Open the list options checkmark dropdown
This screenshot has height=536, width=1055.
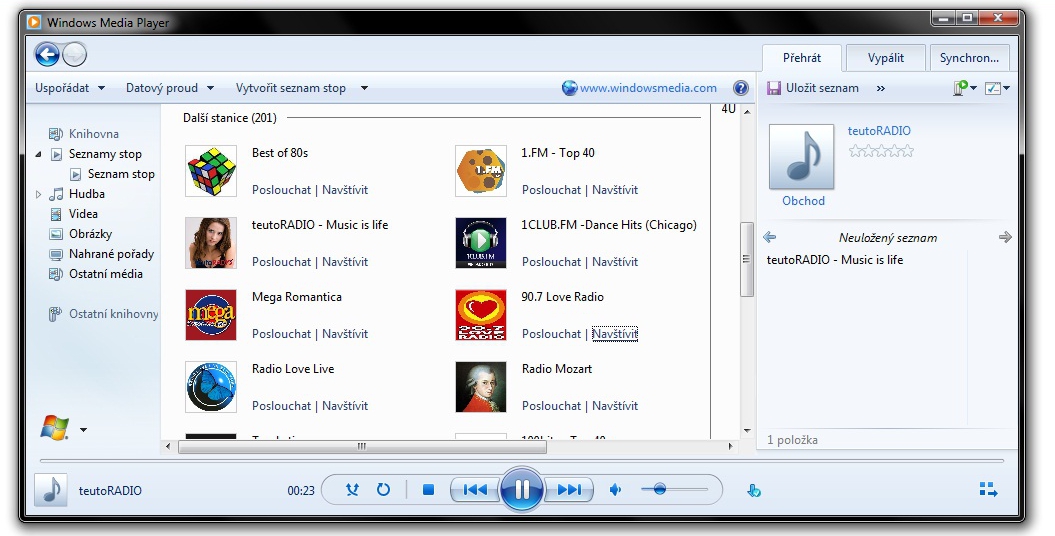tap(997, 88)
